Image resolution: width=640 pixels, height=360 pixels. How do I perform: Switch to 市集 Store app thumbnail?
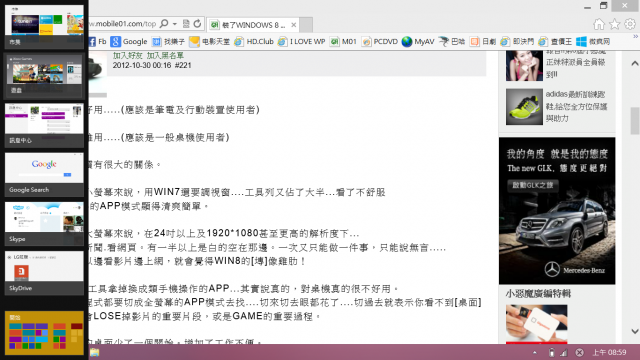pos(44,26)
